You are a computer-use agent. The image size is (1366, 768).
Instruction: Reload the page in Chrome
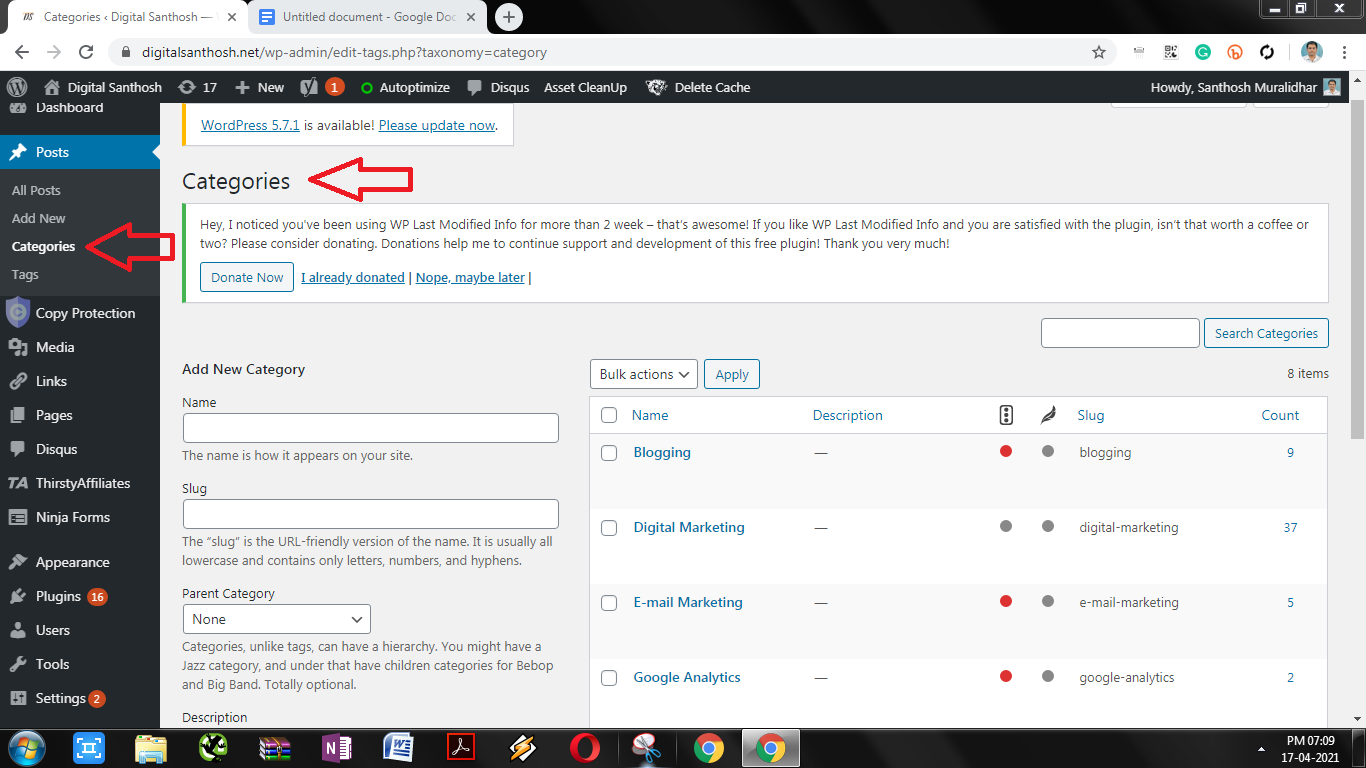tap(86, 52)
